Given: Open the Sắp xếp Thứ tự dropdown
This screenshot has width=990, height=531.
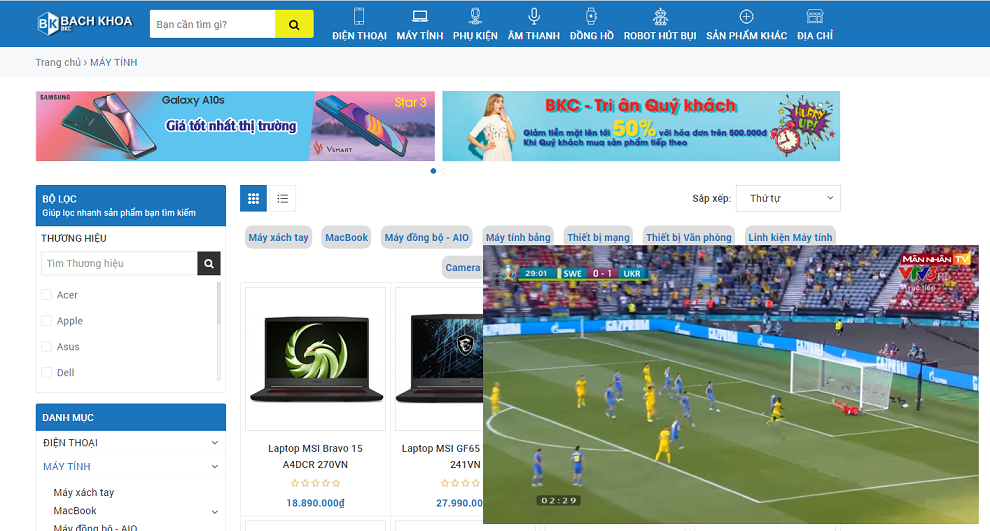Looking at the screenshot, I should 788,198.
